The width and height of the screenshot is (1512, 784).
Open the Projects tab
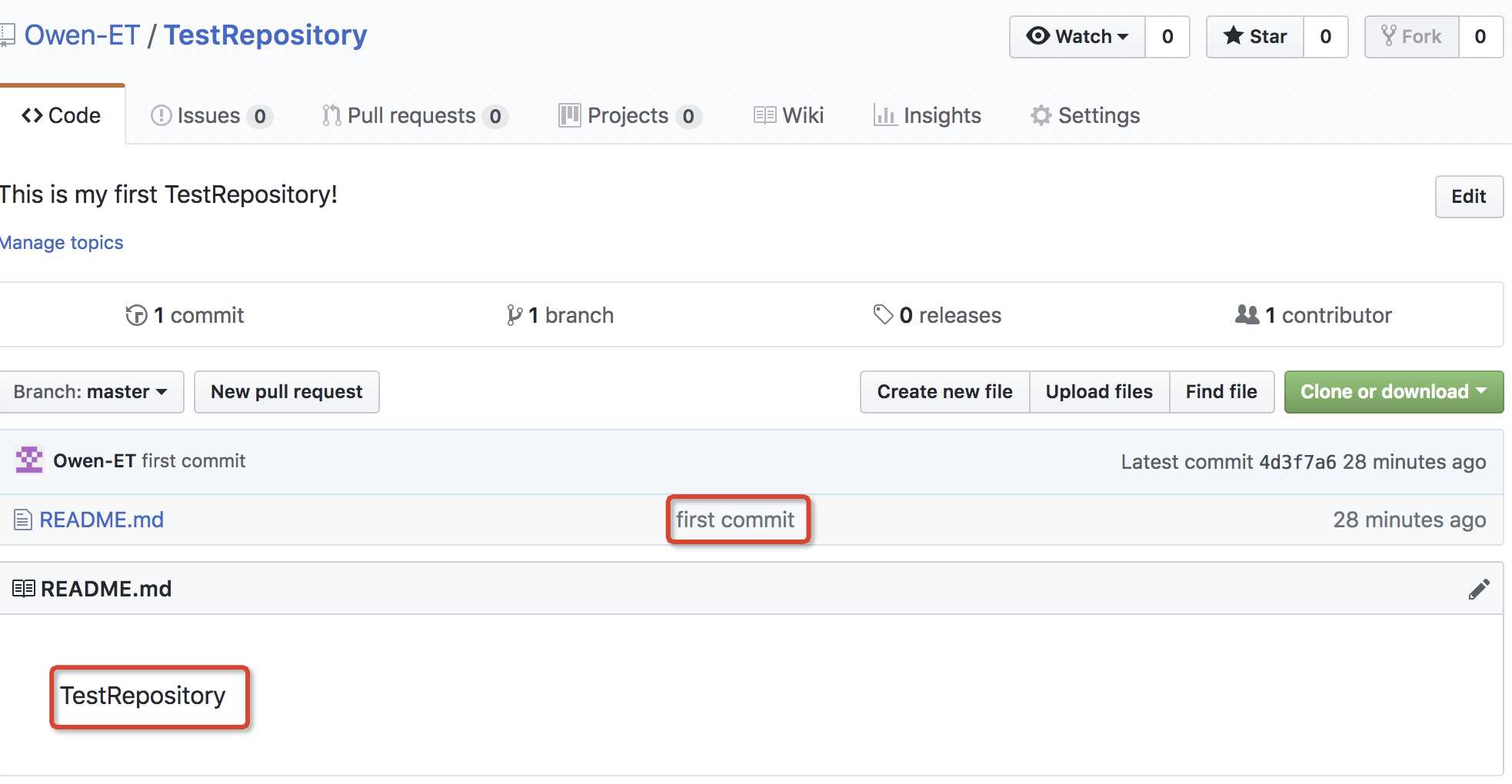[630, 115]
